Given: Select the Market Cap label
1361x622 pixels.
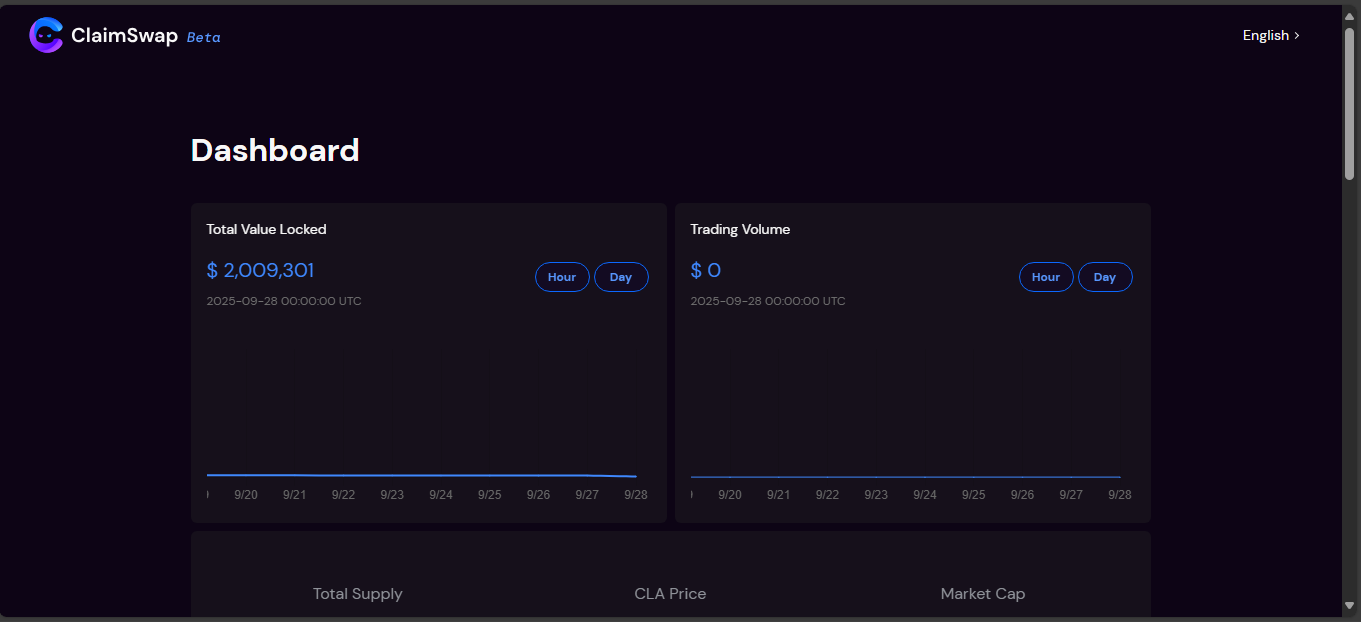Looking at the screenshot, I should coord(982,594).
